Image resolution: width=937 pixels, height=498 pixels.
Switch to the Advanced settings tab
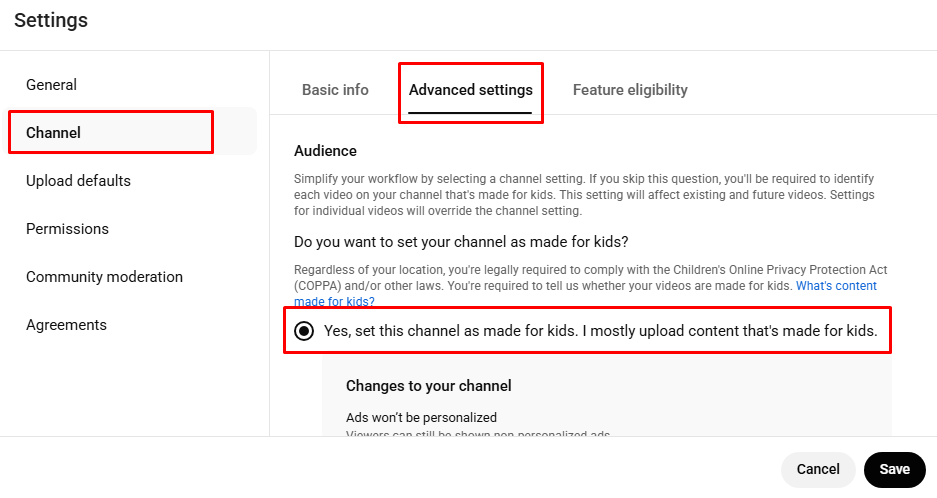(x=470, y=90)
